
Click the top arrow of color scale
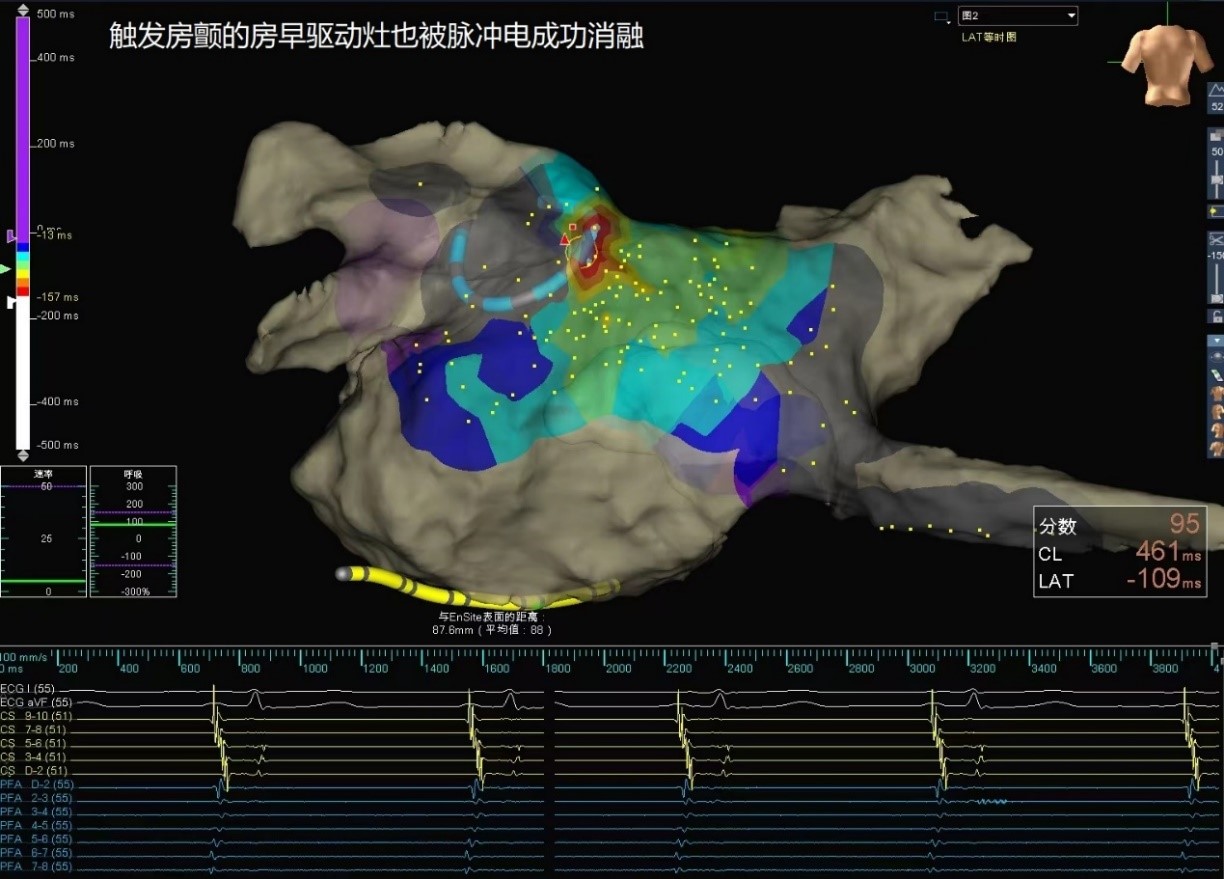coord(22,7)
